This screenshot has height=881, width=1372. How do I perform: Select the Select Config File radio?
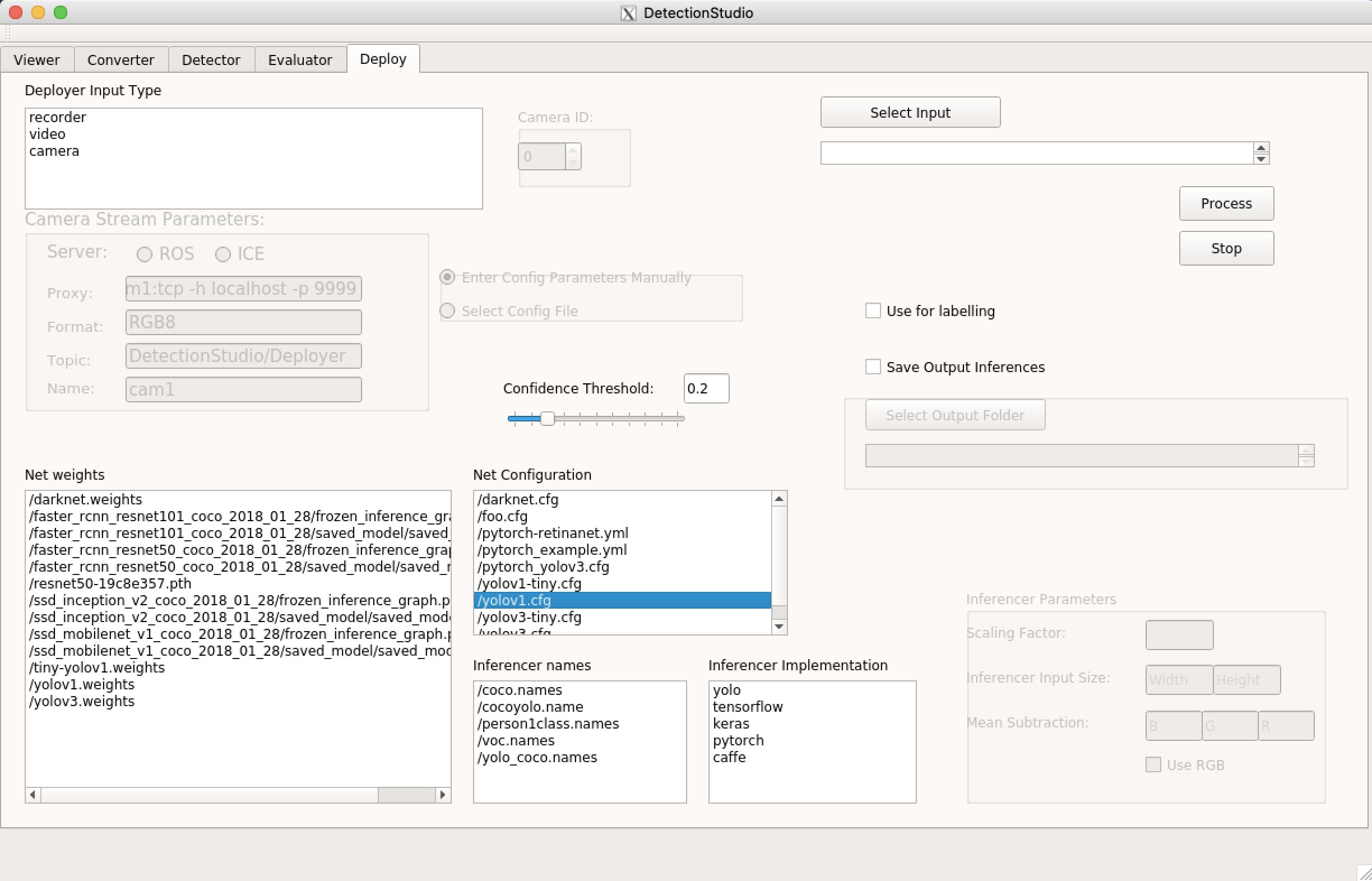pos(447,310)
